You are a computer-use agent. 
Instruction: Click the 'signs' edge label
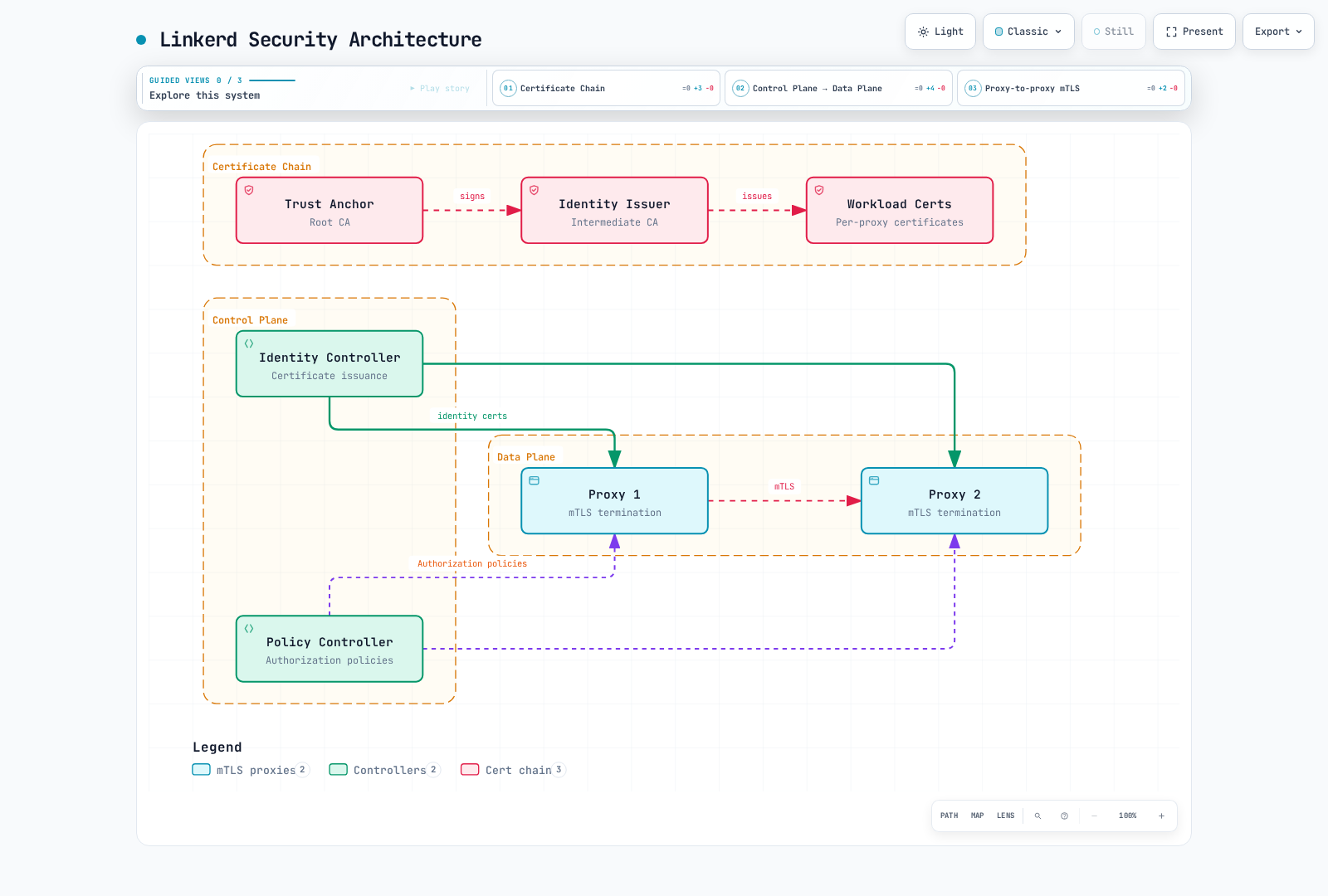click(x=472, y=196)
